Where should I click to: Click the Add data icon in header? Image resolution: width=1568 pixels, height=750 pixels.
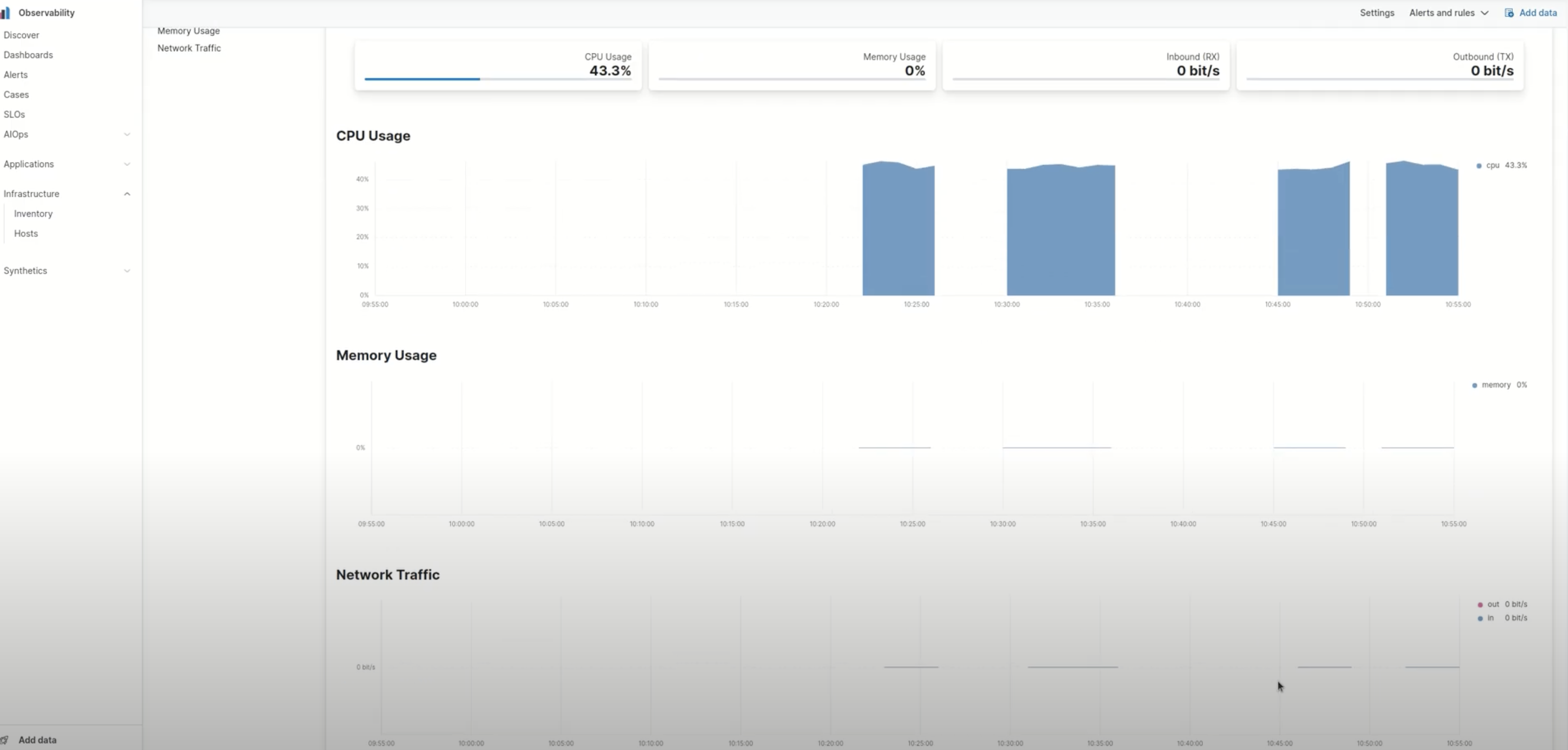(x=1509, y=13)
